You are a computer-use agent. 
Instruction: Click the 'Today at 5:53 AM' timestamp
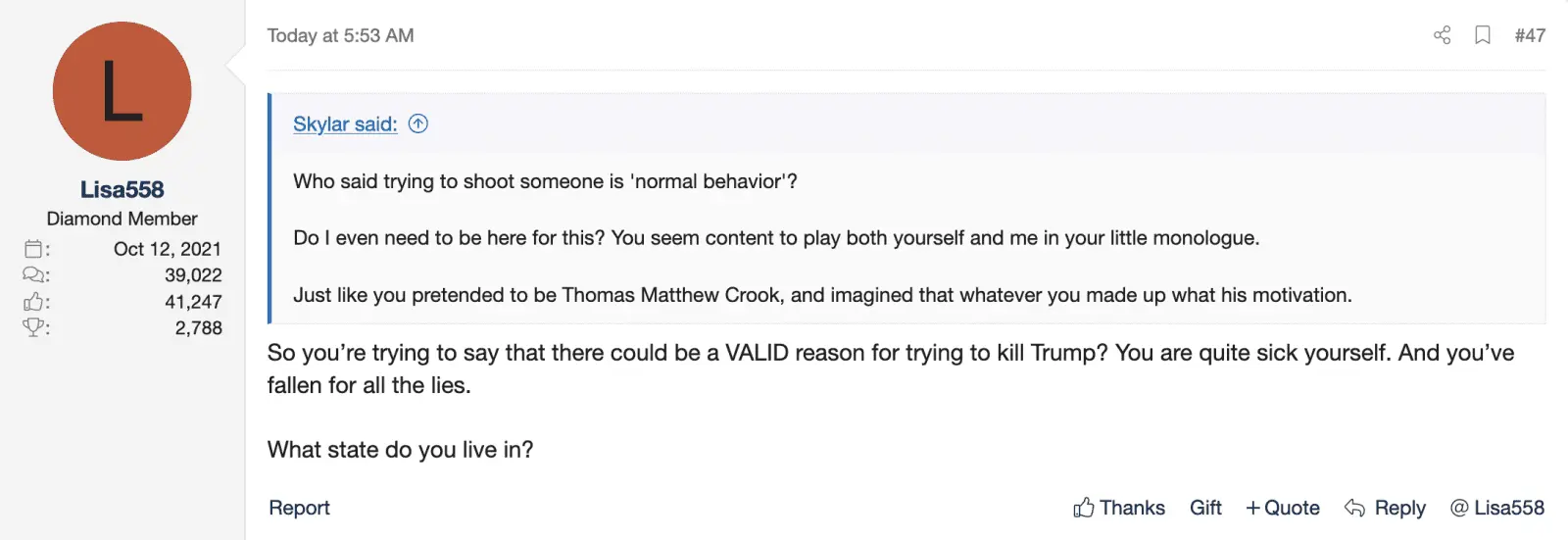click(340, 35)
